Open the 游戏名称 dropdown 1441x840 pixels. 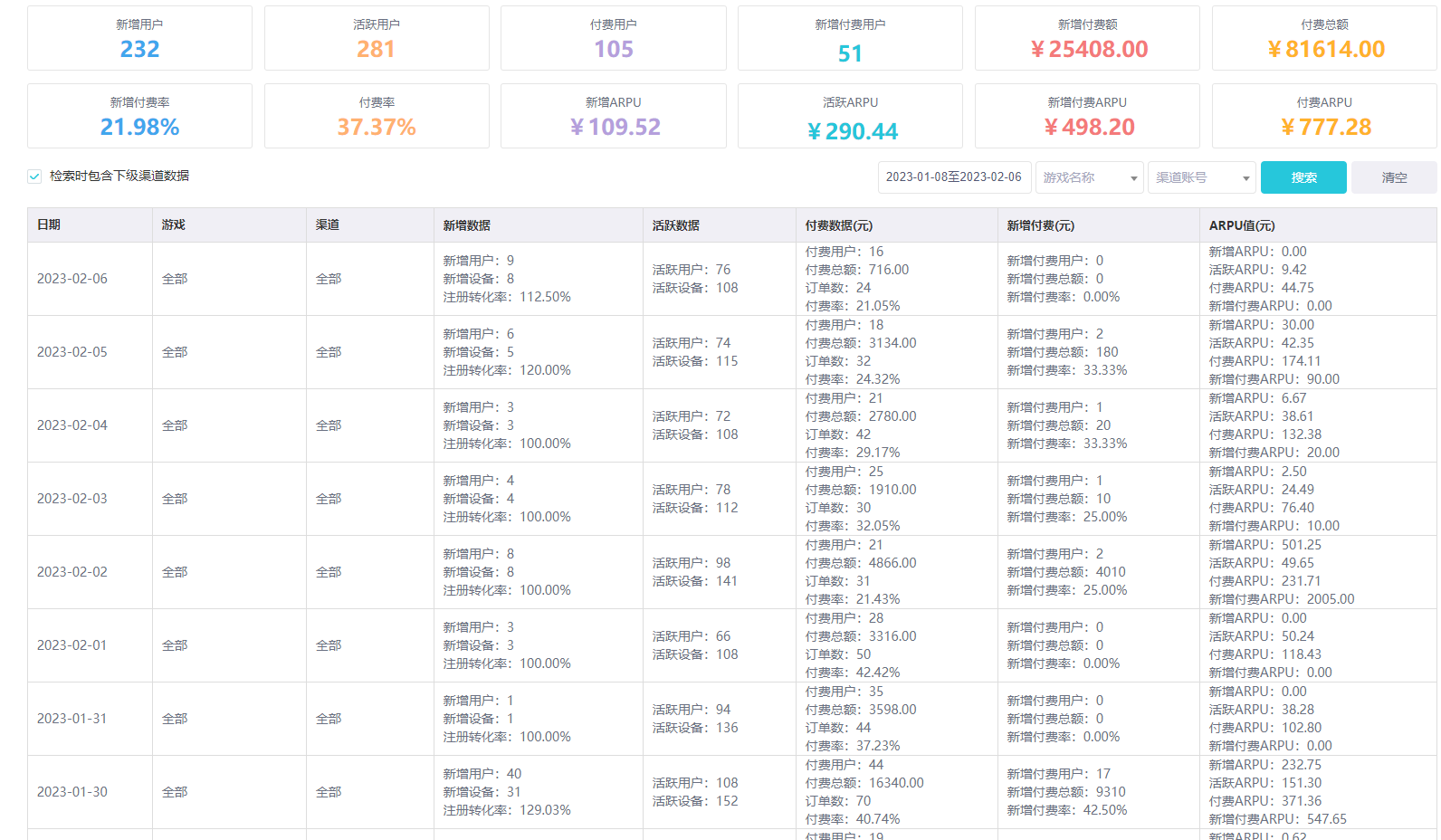pos(1089,177)
